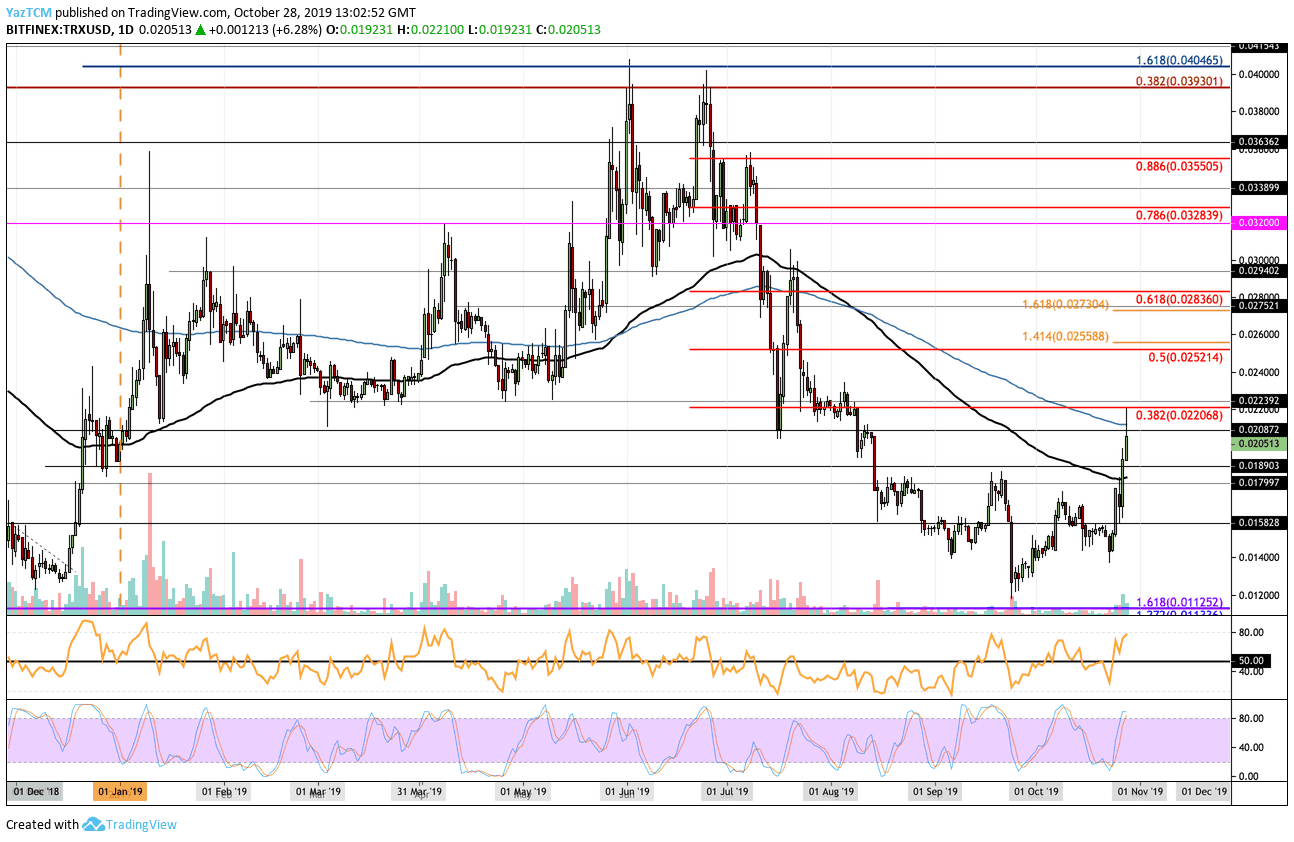Click the Stochastic 40.00 axis label

click(x=1250, y=746)
